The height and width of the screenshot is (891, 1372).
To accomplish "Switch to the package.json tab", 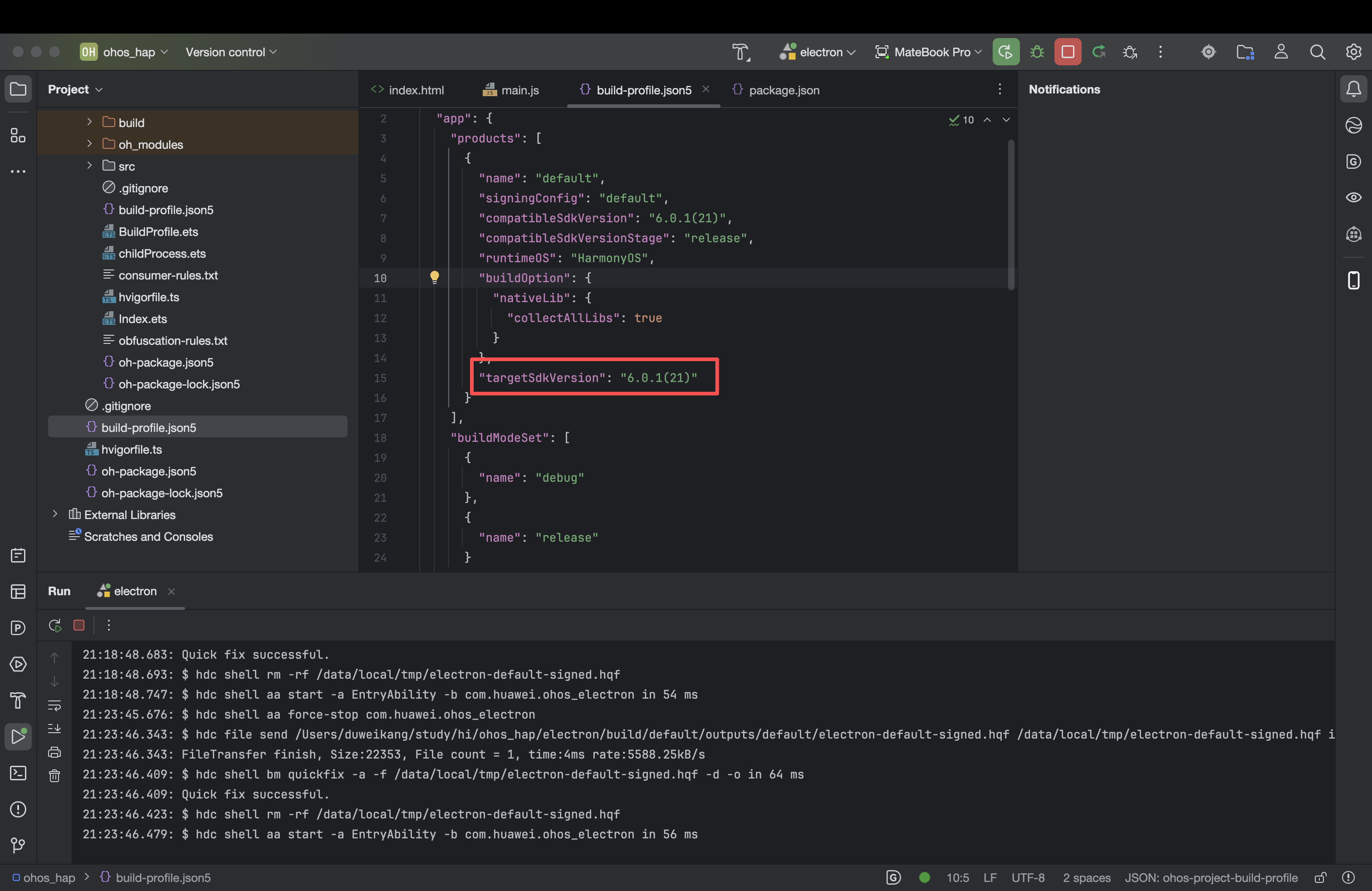I will coord(784,90).
